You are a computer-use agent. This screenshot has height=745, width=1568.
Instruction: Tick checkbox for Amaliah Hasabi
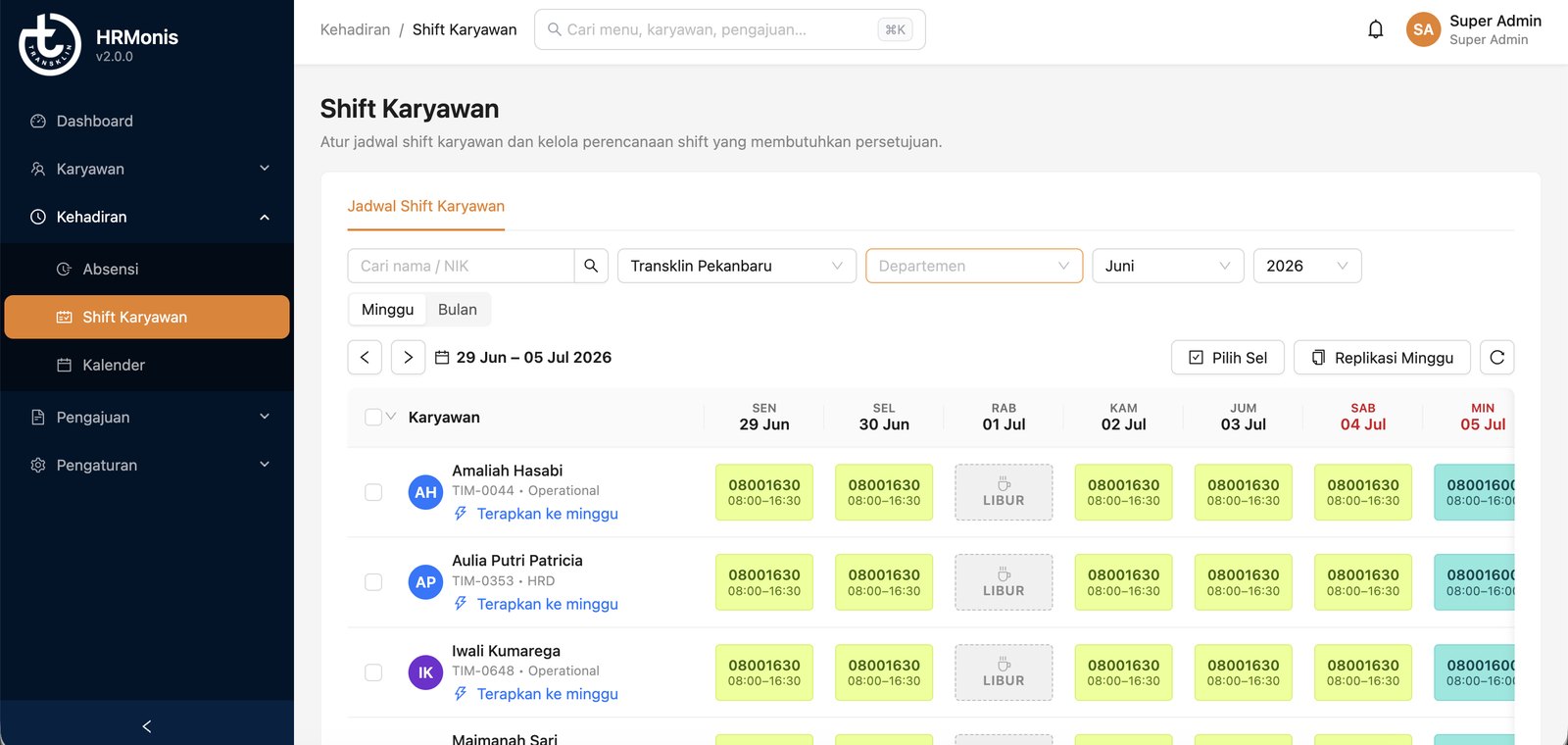(373, 492)
